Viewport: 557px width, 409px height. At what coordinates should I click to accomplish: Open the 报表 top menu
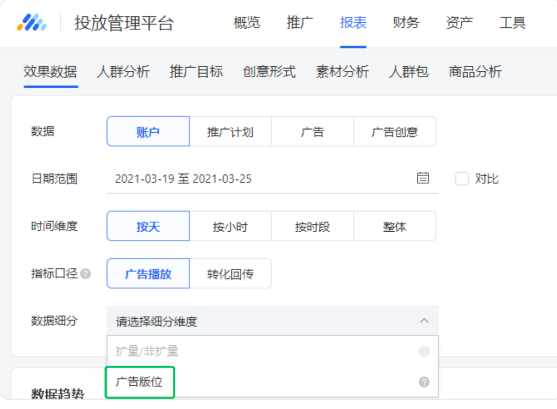tap(353, 23)
